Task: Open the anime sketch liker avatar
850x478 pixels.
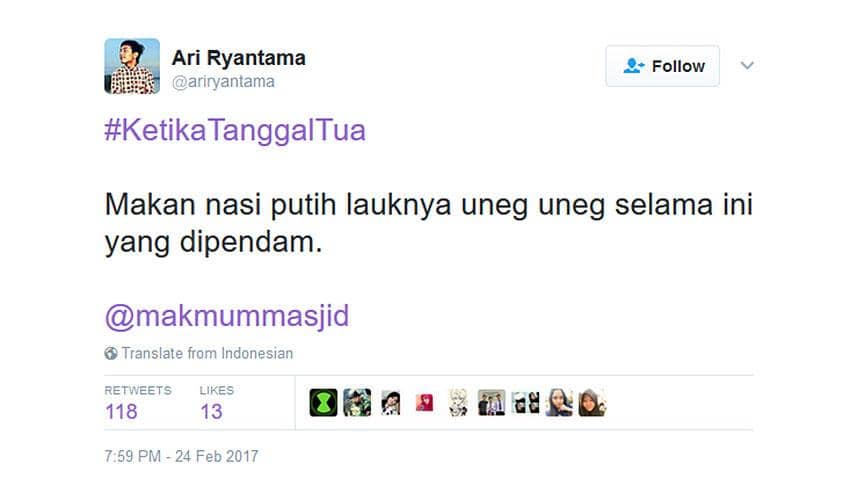Action: [x=458, y=403]
